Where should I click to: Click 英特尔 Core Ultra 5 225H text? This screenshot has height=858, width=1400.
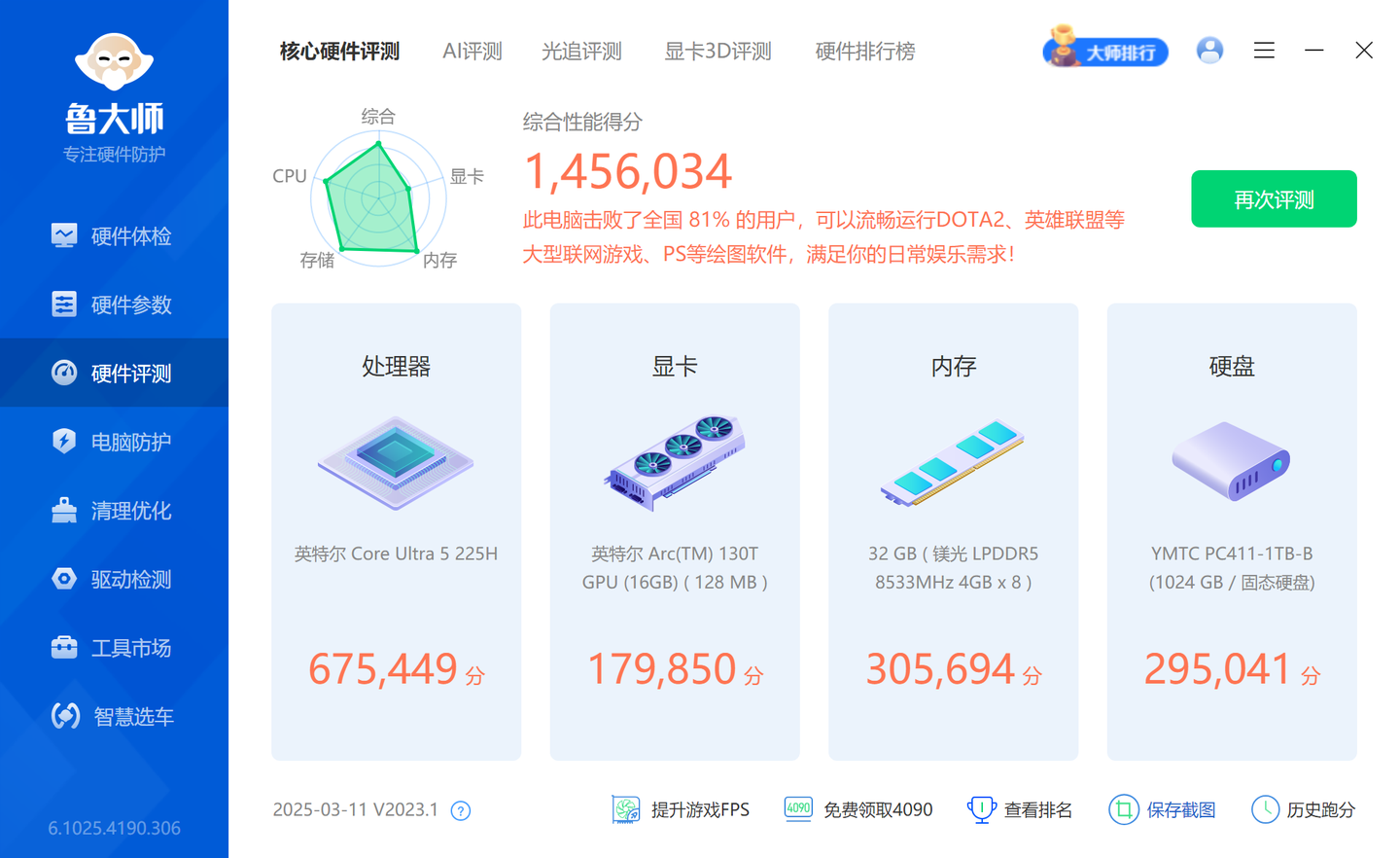[x=396, y=554]
